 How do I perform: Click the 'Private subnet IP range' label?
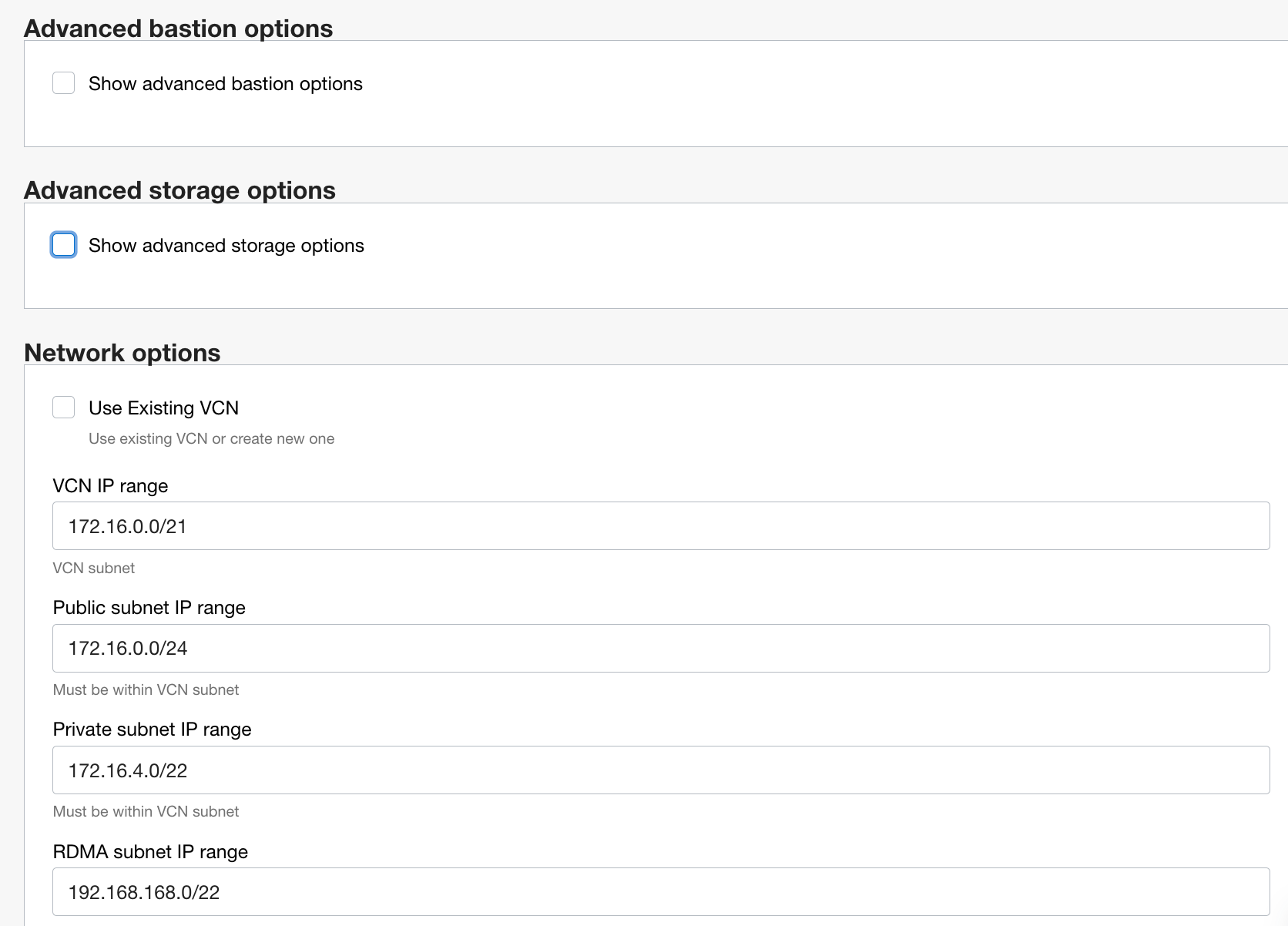click(x=153, y=730)
